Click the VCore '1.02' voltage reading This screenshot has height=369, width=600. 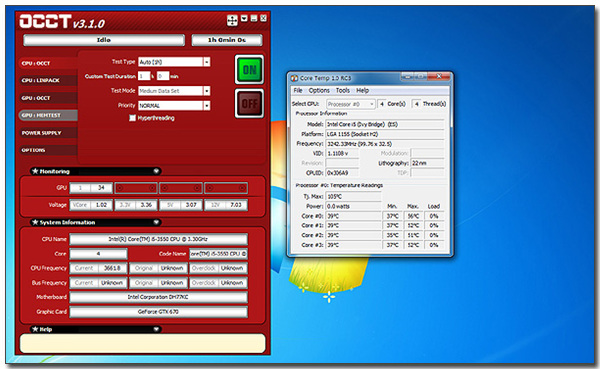[101, 205]
